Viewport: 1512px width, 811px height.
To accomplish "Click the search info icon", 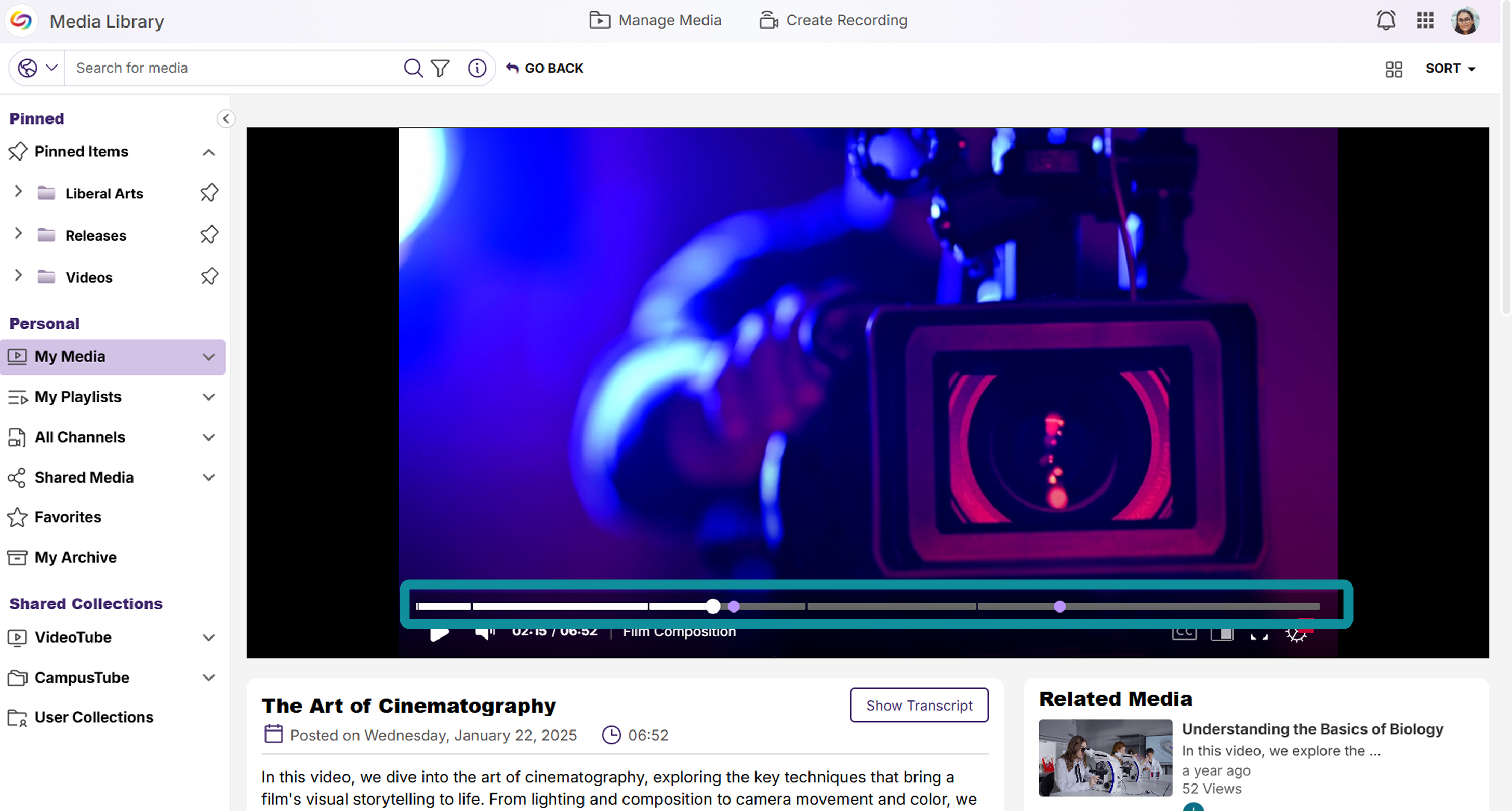I will 477,68.
